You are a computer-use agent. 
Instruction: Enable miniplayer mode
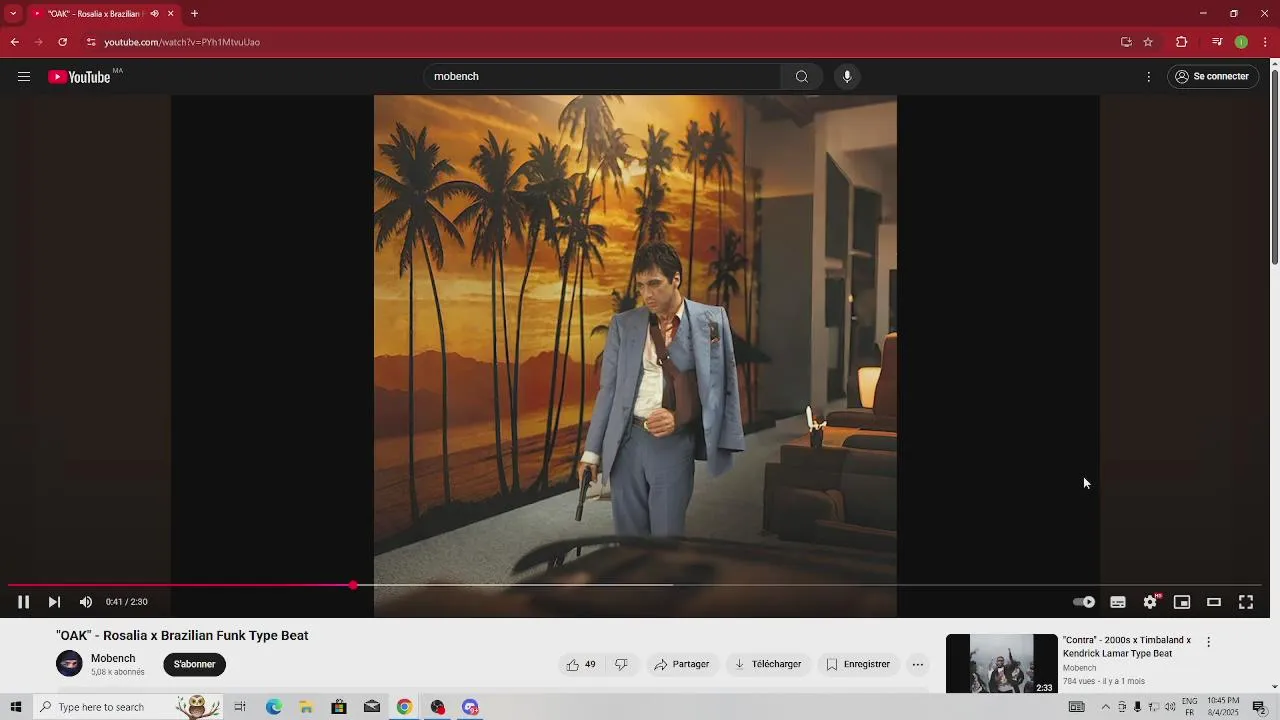(1182, 602)
